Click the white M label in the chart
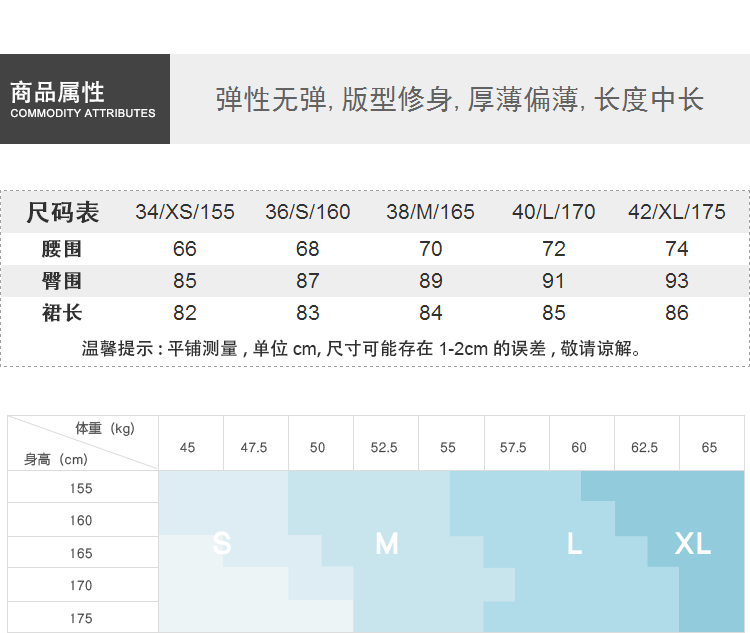750x633 pixels. [x=386, y=543]
